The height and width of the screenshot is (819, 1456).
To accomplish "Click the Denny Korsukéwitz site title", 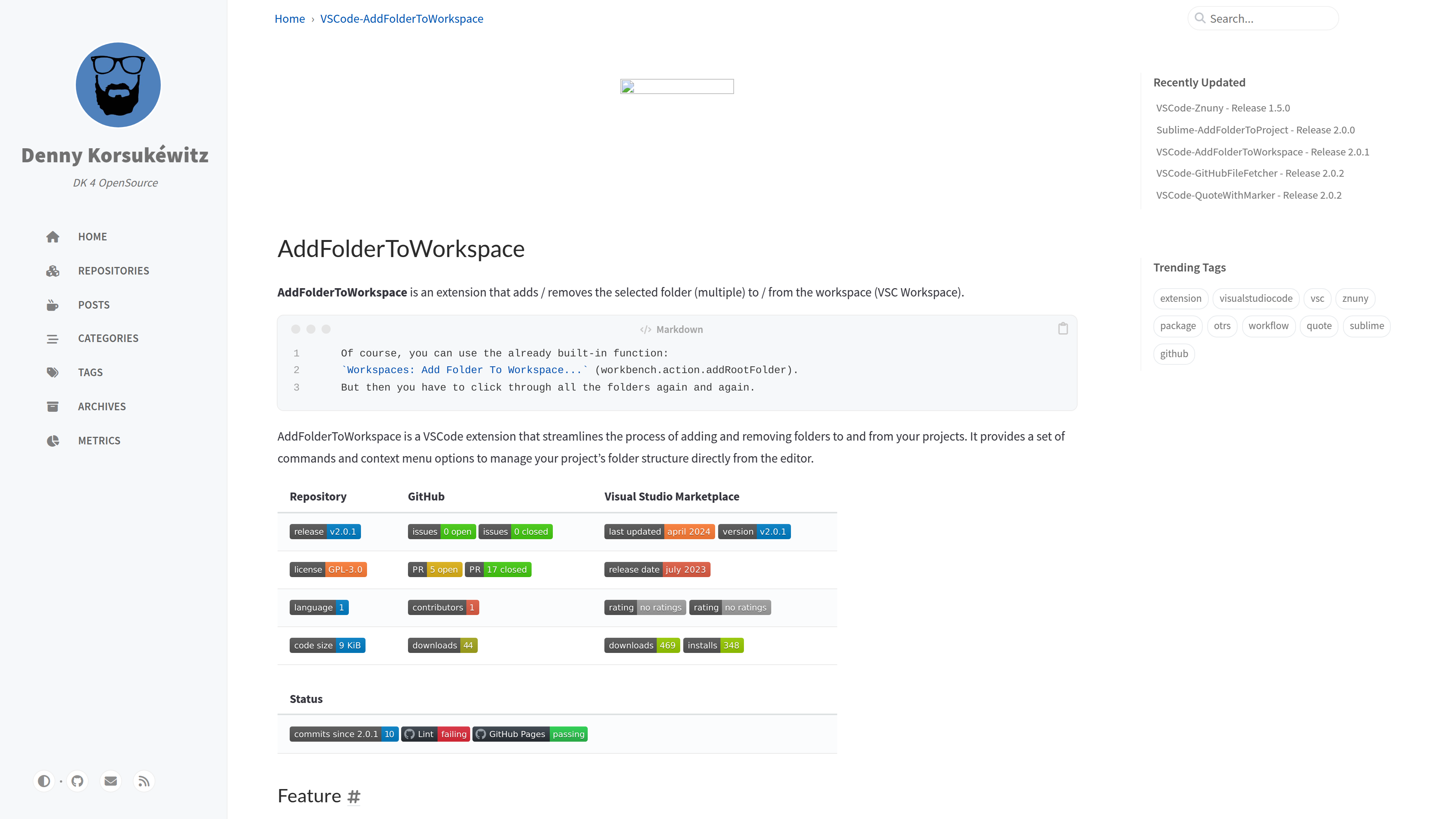I will coord(115,155).
